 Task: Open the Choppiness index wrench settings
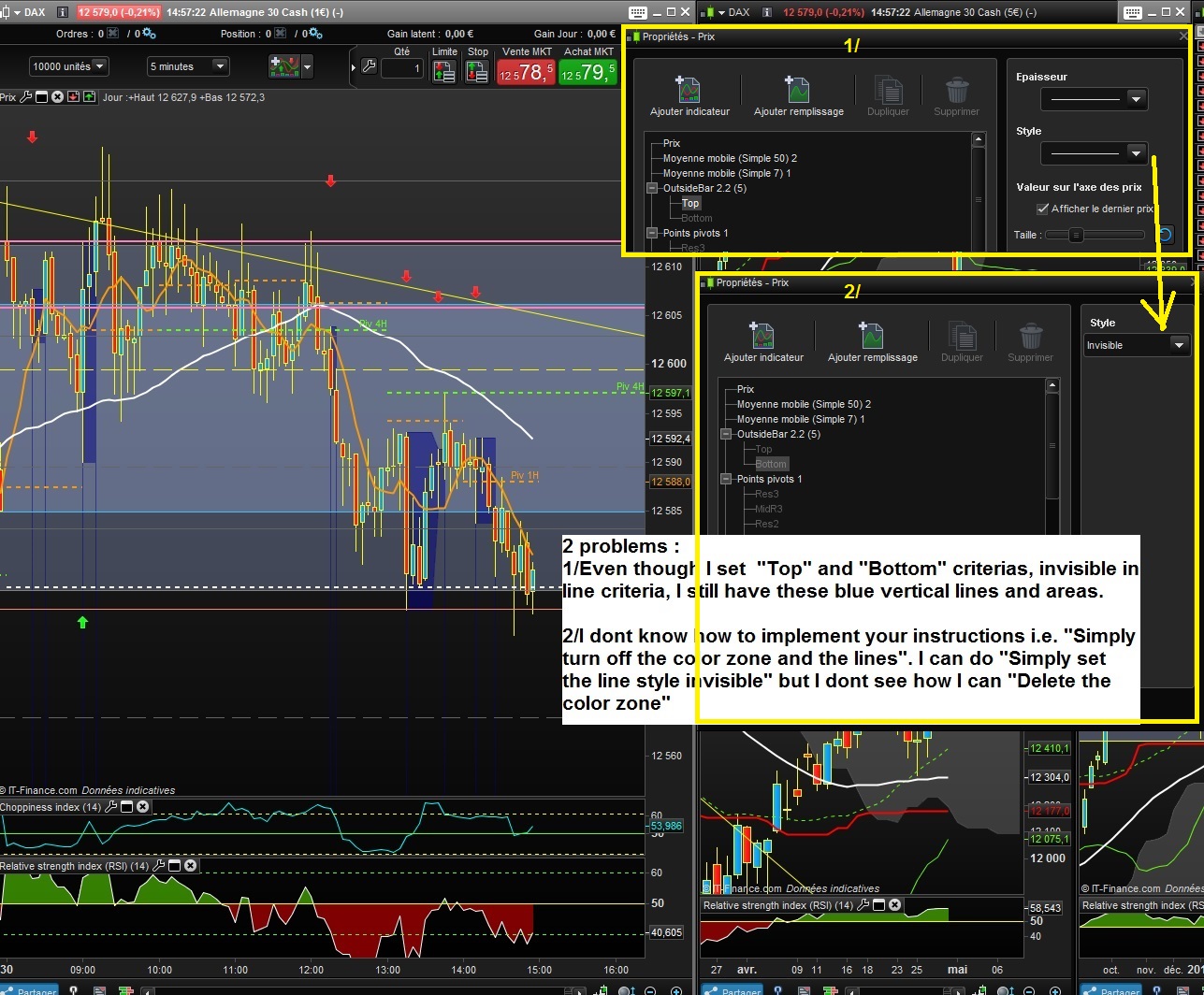pyautogui.click(x=109, y=808)
